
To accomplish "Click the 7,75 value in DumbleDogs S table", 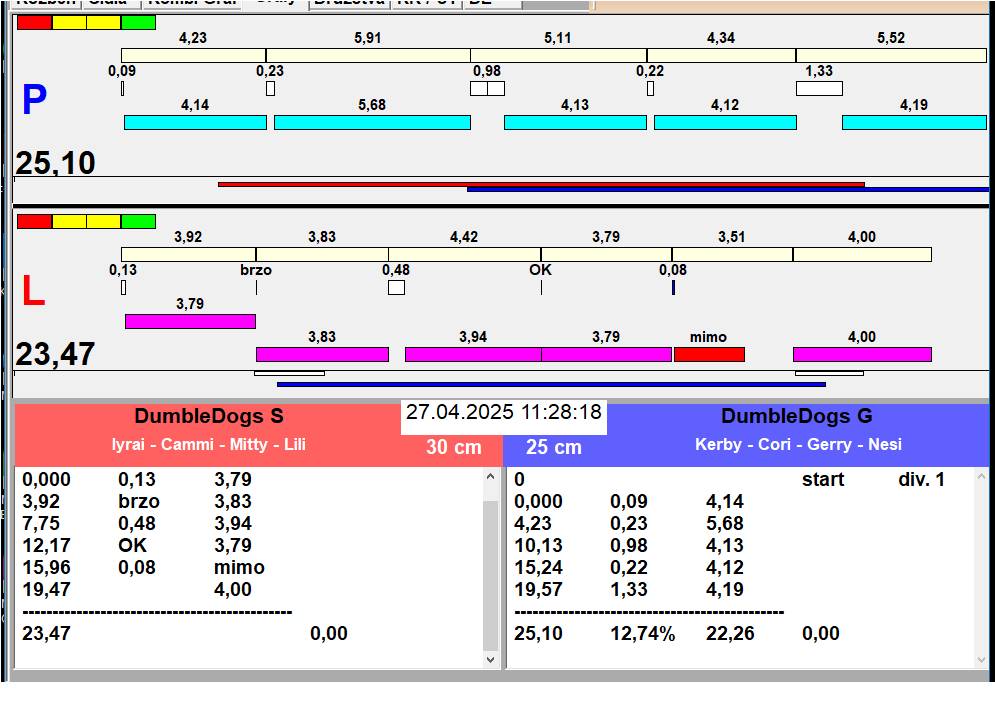I will (x=41, y=523).
